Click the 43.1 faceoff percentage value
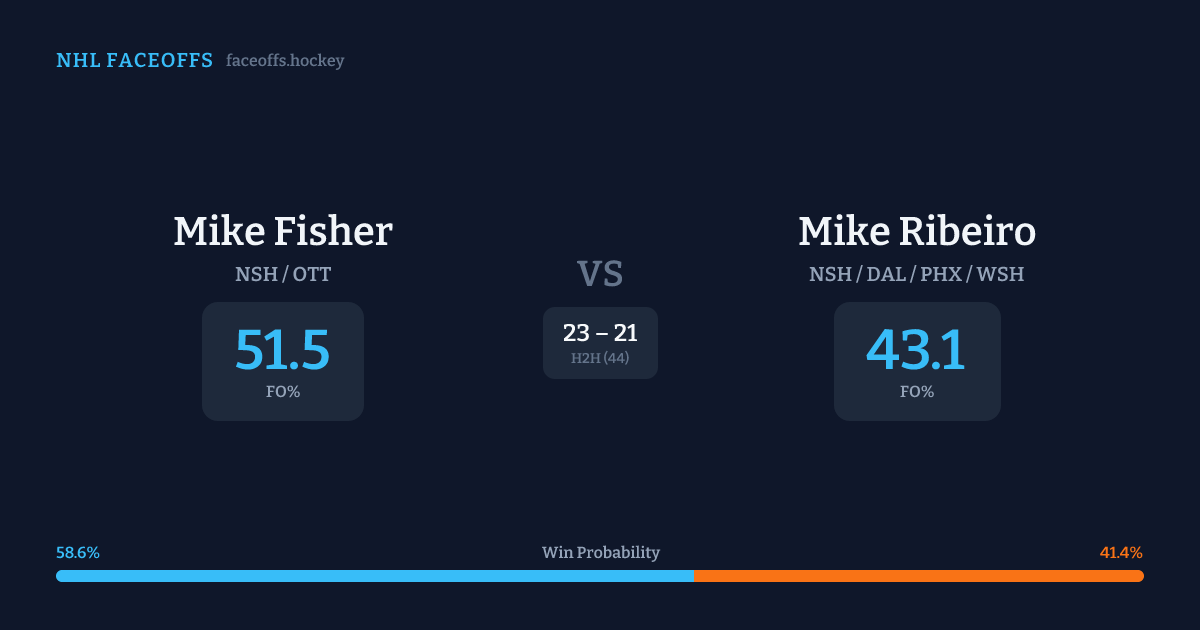 click(916, 350)
